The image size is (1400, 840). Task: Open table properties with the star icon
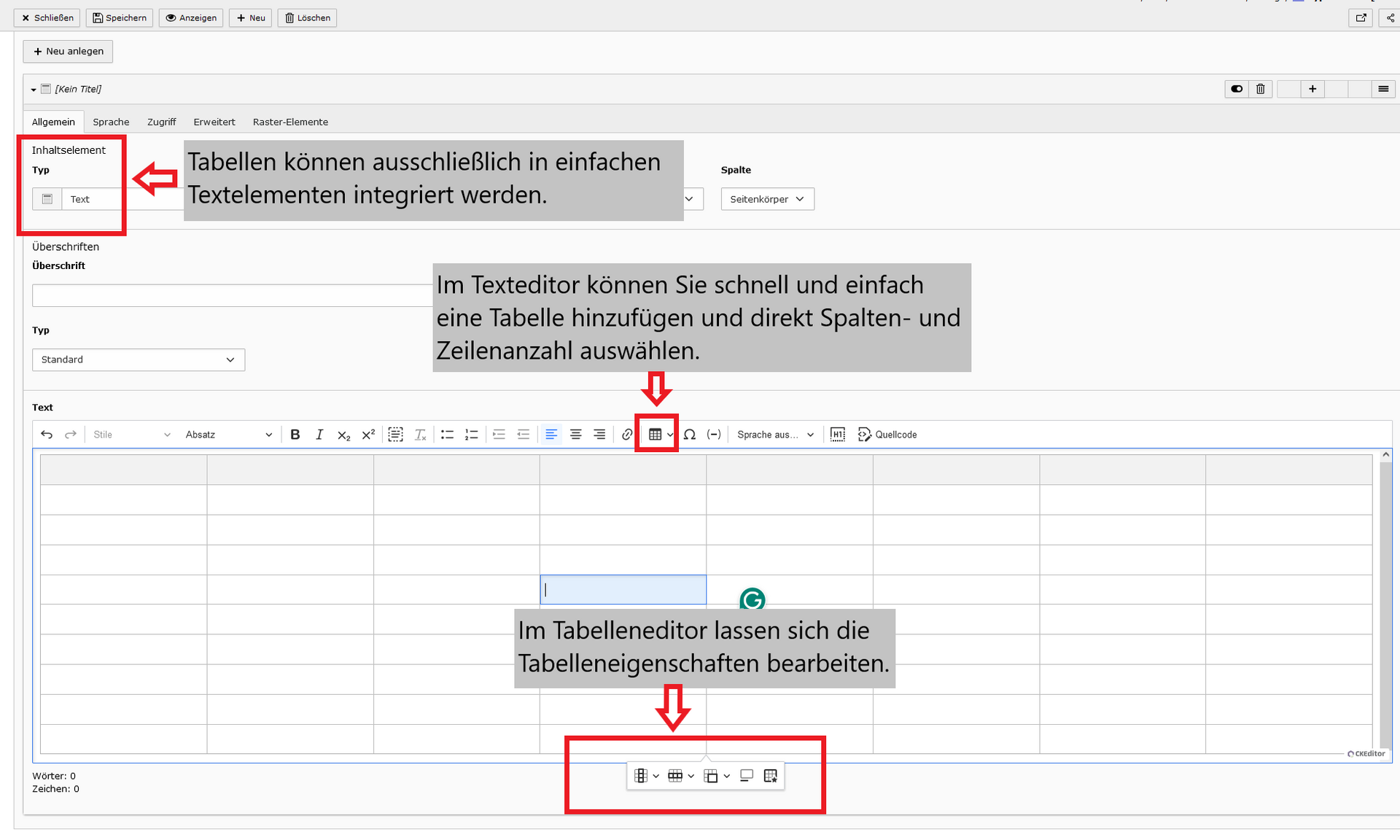[x=770, y=776]
